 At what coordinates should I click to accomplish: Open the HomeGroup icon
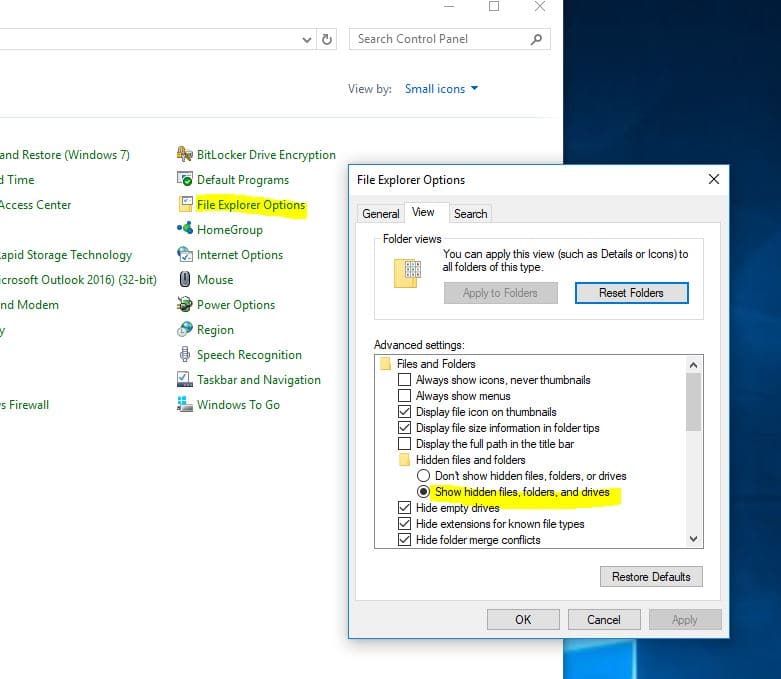point(184,230)
